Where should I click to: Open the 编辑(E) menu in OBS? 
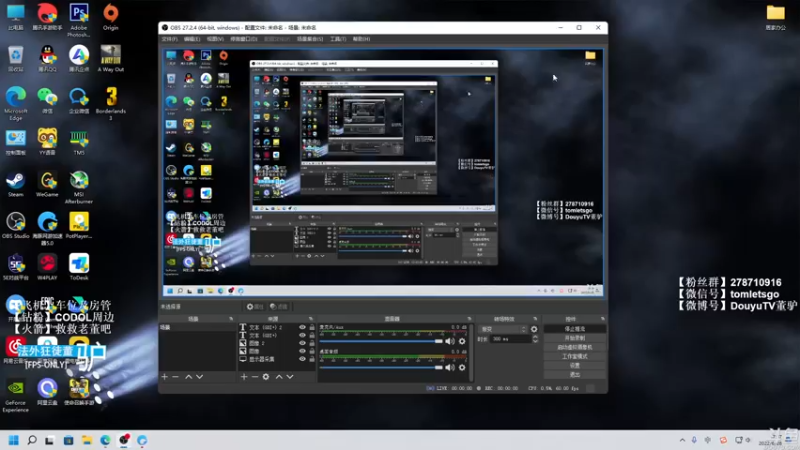point(192,39)
